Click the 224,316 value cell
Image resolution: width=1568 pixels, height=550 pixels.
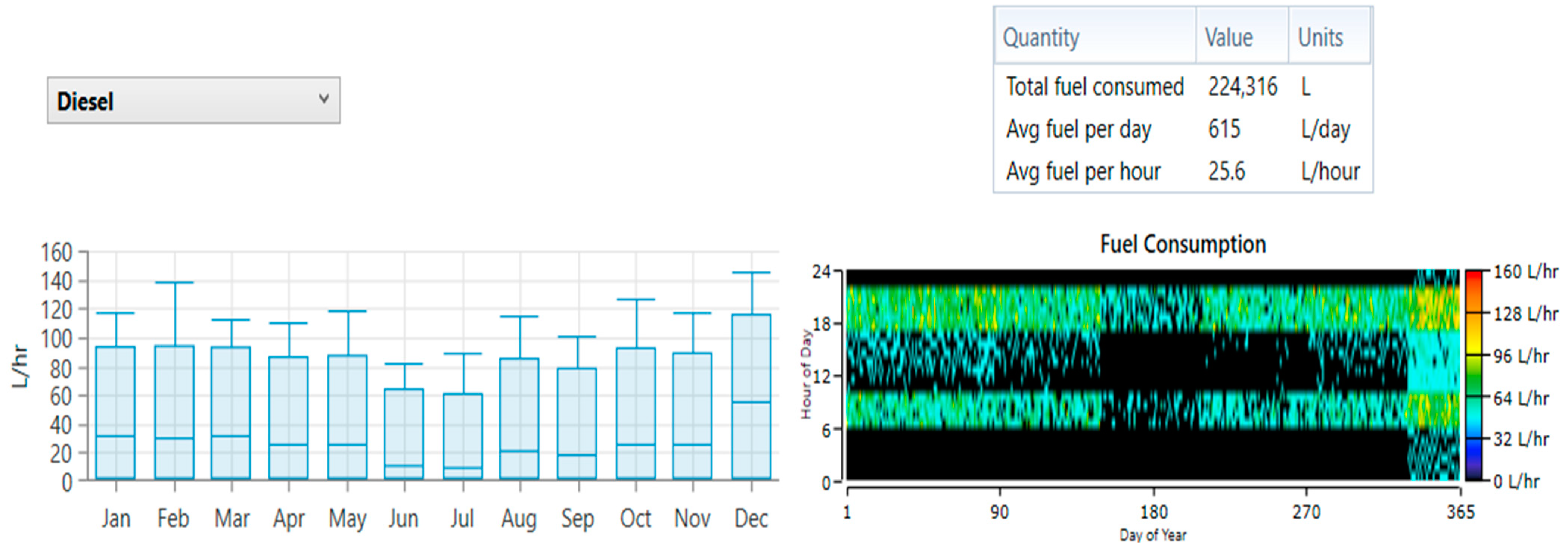coord(1242,87)
